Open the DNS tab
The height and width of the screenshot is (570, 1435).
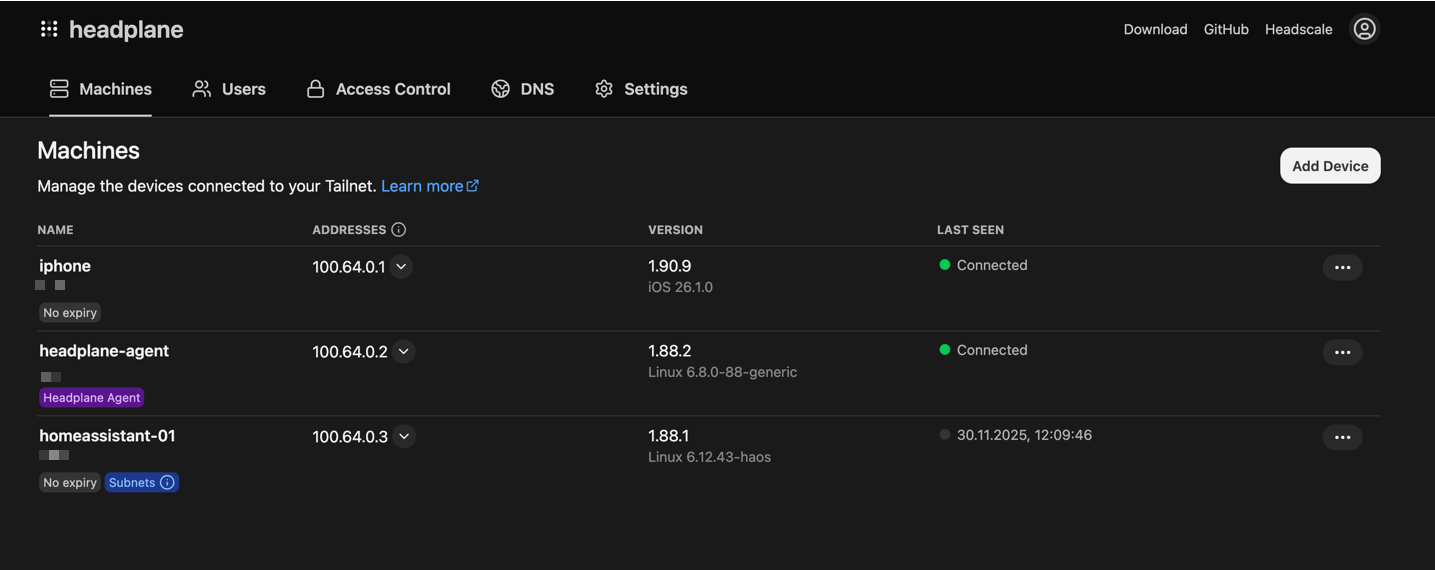click(522, 89)
